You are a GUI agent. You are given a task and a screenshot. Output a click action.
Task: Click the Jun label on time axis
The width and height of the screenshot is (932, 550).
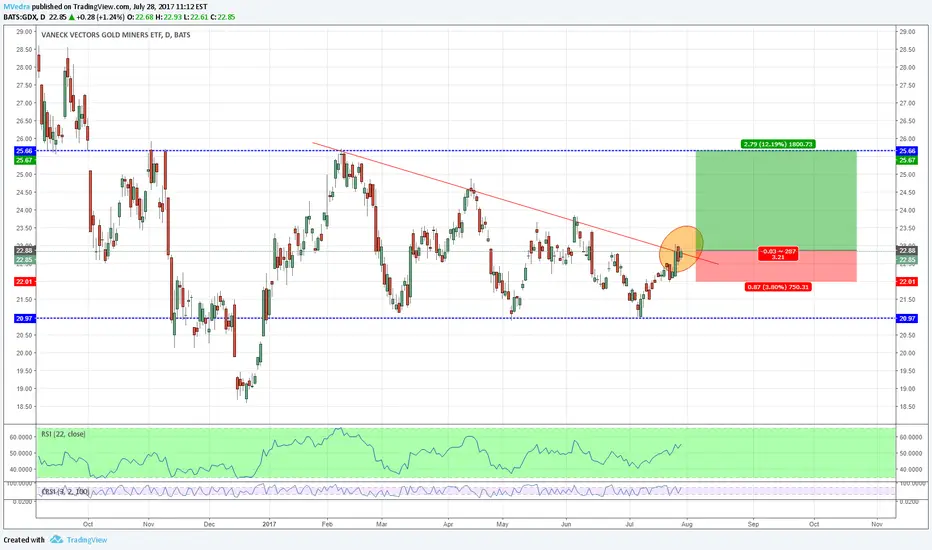(566, 524)
